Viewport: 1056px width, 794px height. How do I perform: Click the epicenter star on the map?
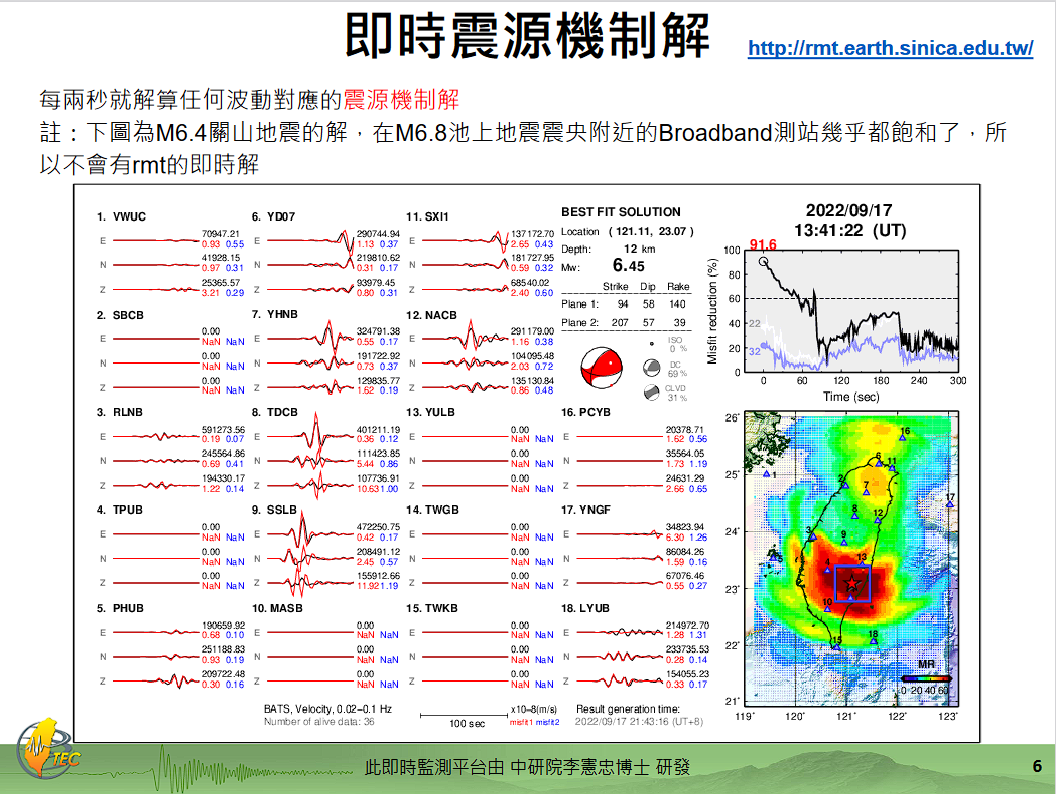pyautogui.click(x=852, y=583)
